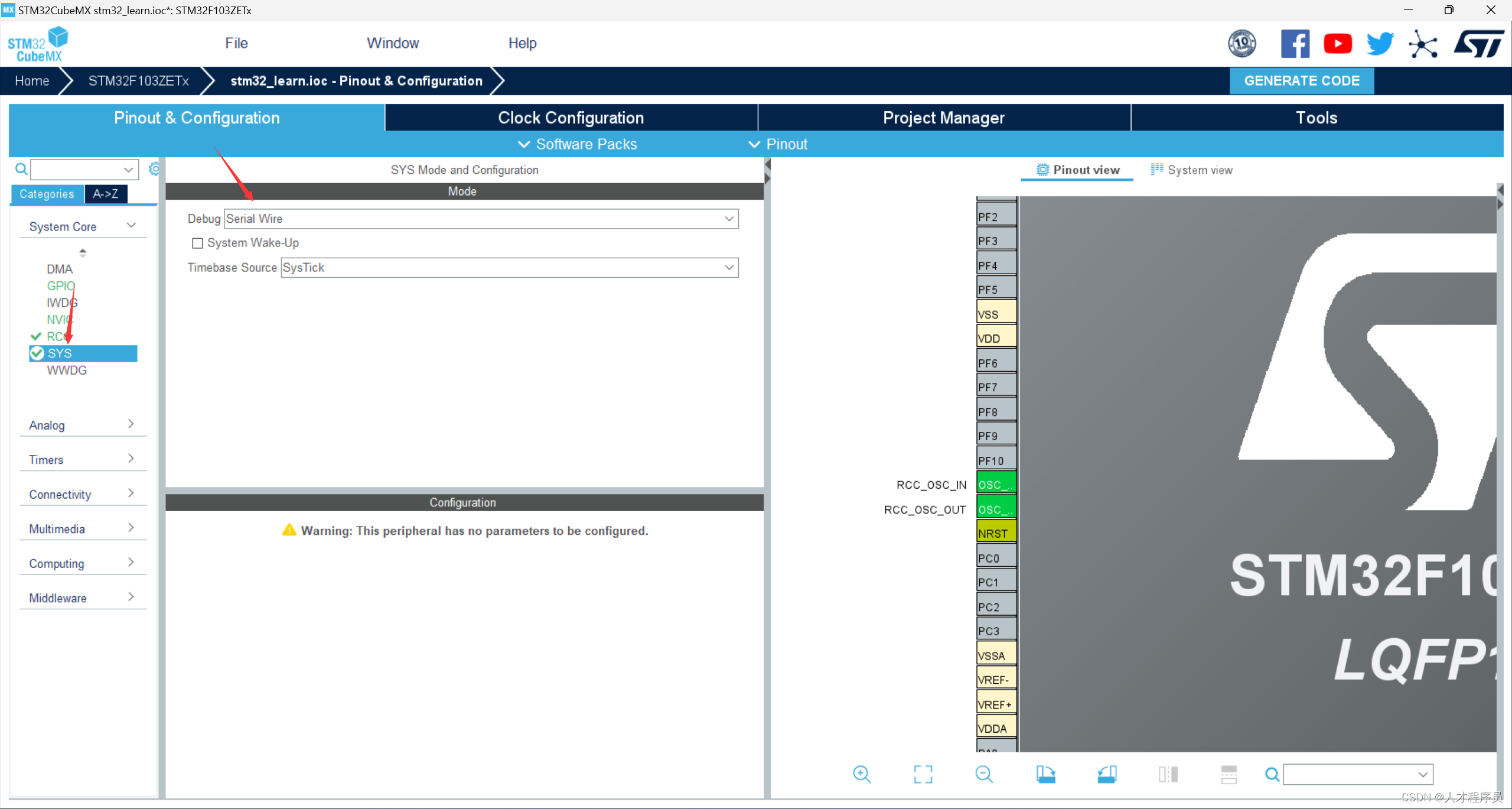Open the Help menu
The image size is (1512, 809).
coord(522,43)
